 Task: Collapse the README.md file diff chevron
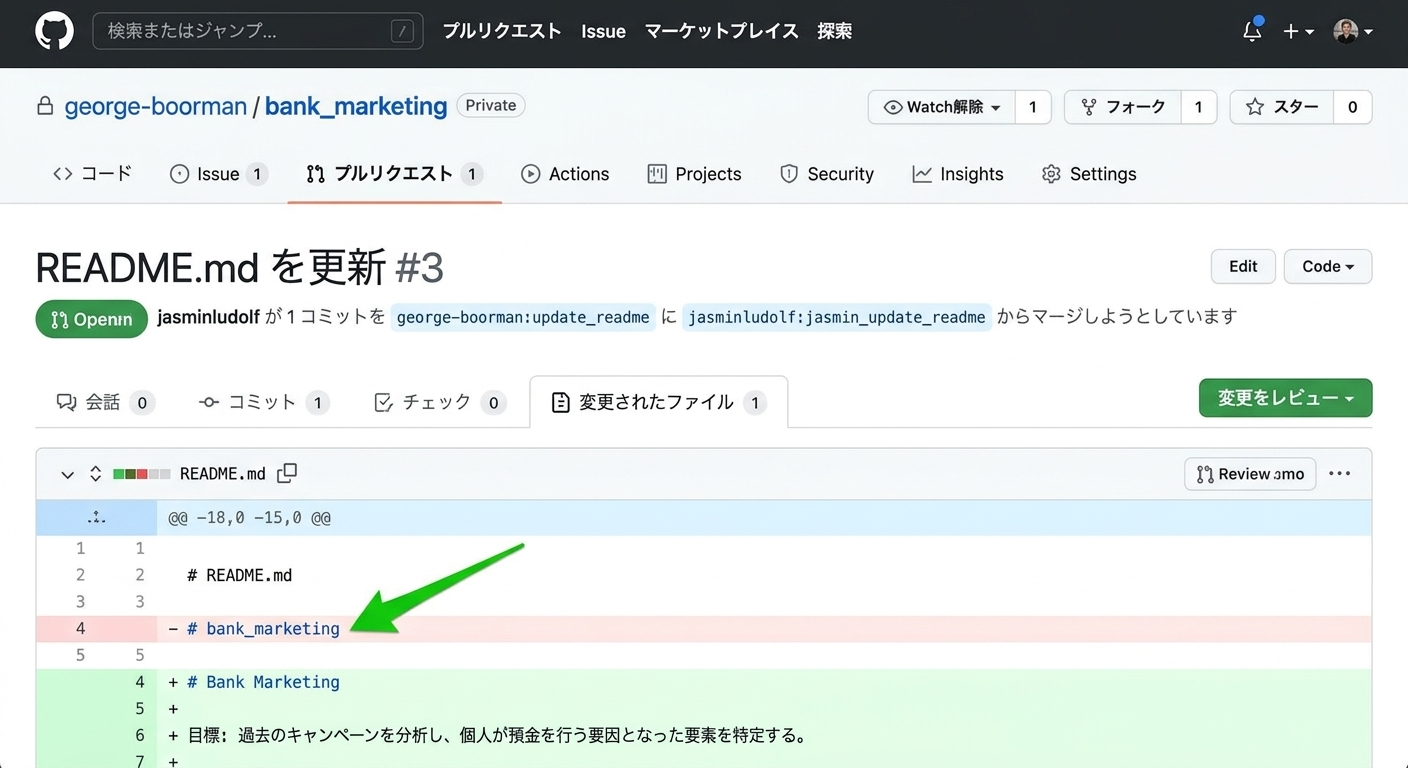click(x=67, y=474)
